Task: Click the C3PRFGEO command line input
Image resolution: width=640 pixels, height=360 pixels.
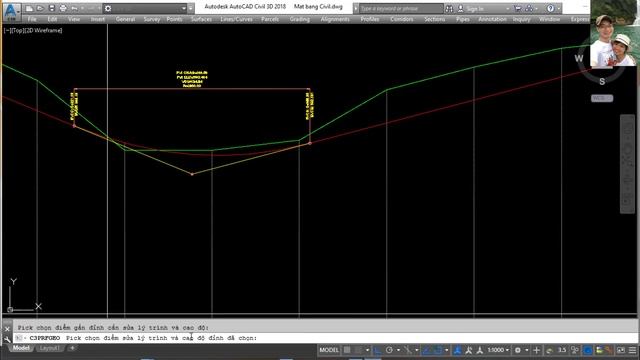Action: [325, 338]
